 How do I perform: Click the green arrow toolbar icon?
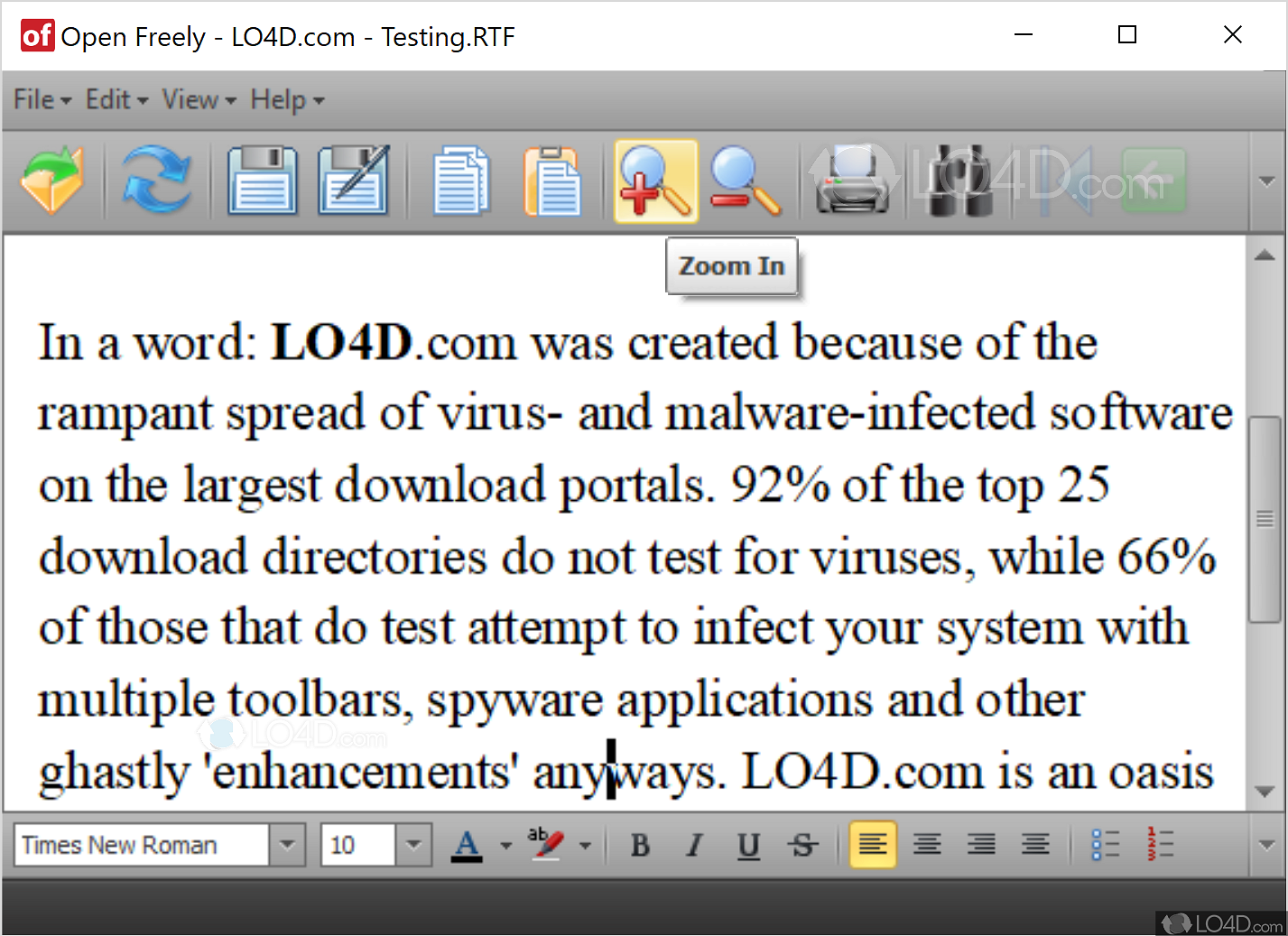point(1154,180)
